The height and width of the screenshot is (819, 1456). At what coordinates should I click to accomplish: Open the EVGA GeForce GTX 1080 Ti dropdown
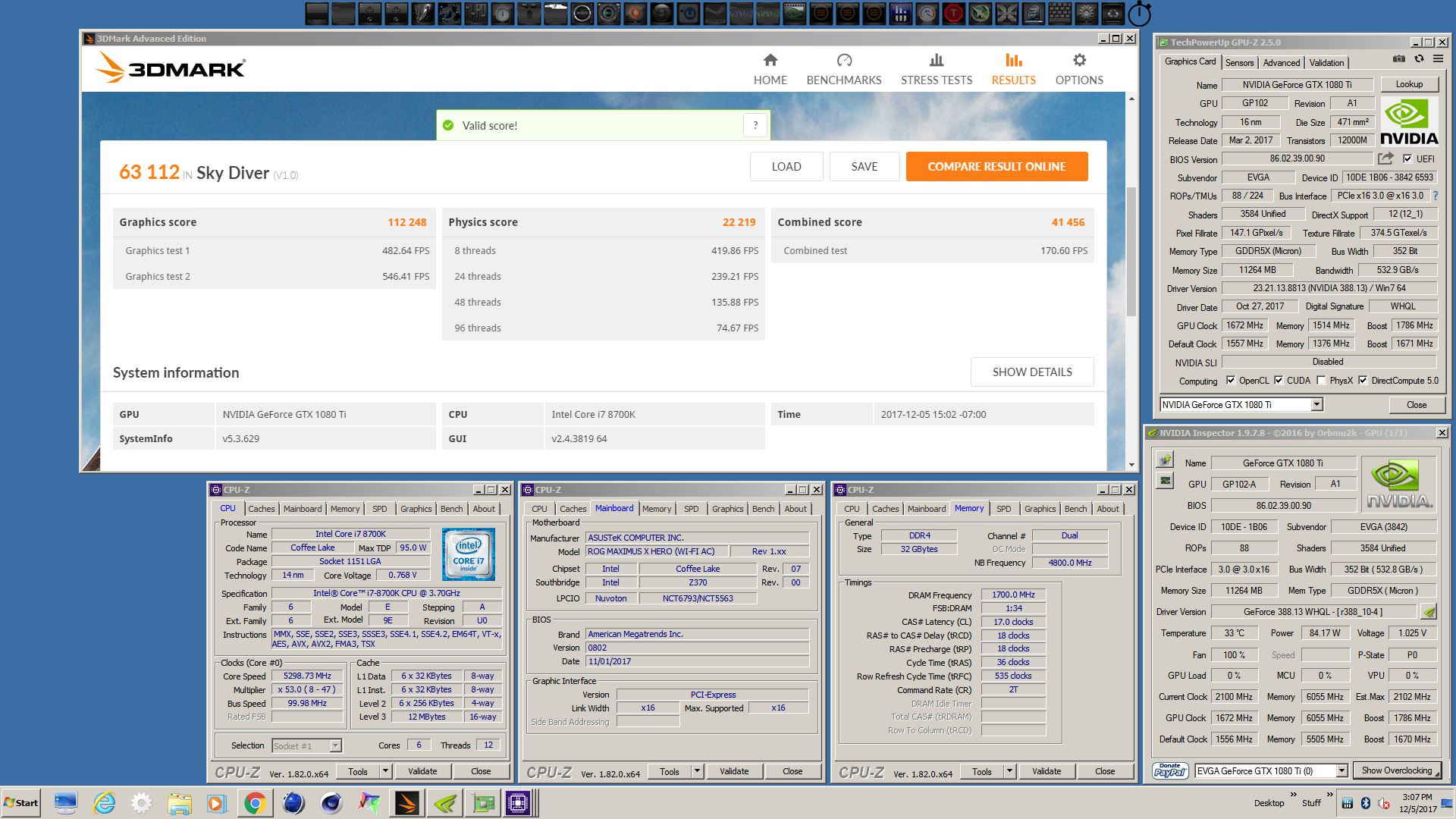point(1341,770)
